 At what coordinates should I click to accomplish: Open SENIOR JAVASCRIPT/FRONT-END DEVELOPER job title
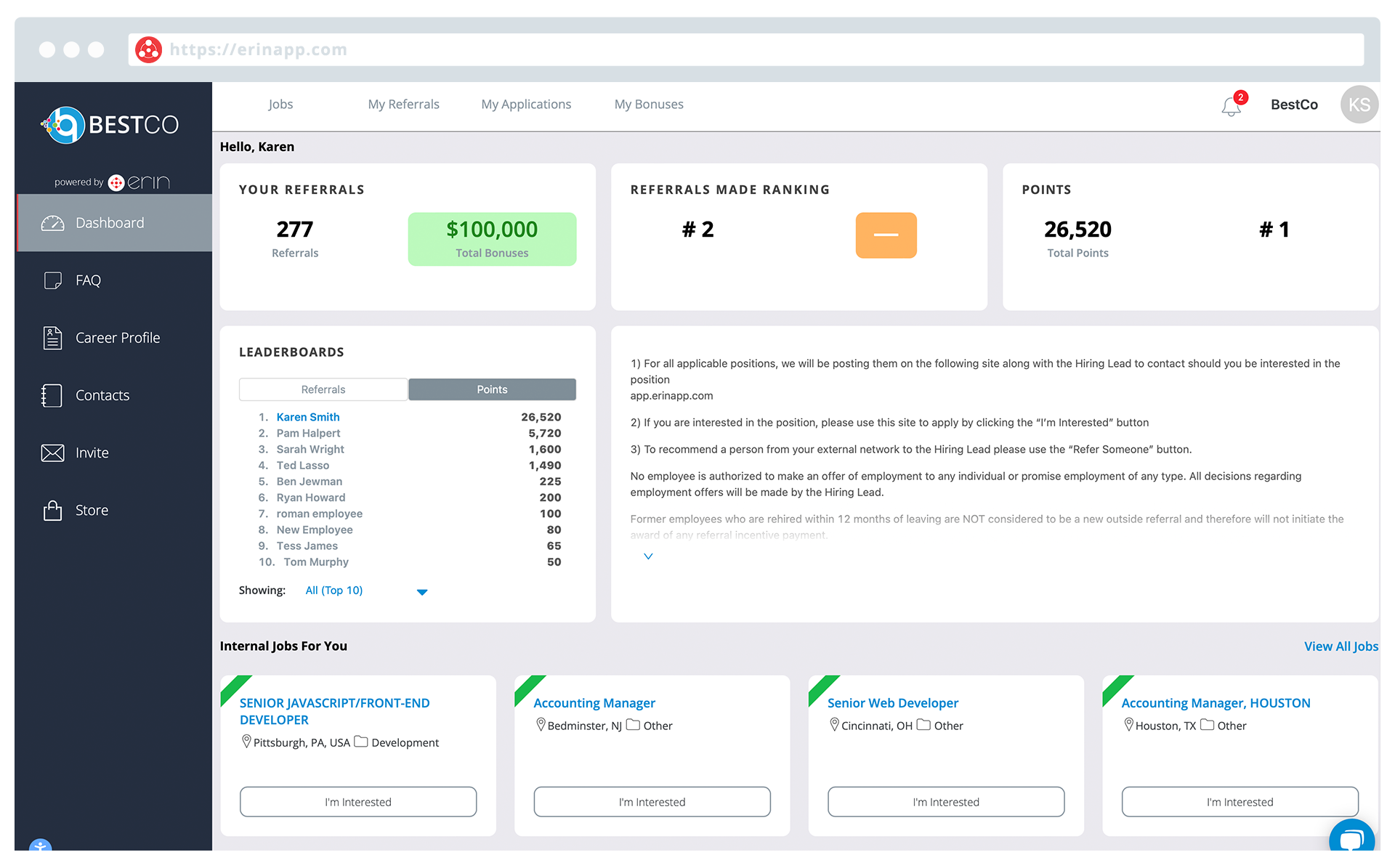[334, 711]
